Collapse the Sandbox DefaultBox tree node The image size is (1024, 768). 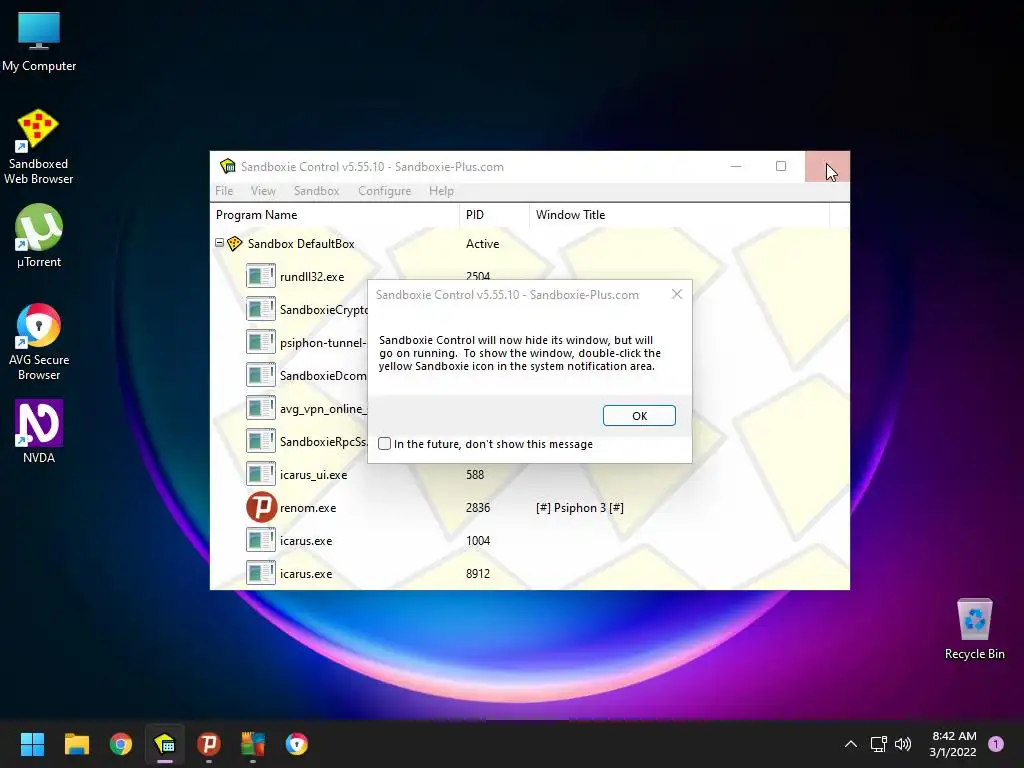point(219,243)
